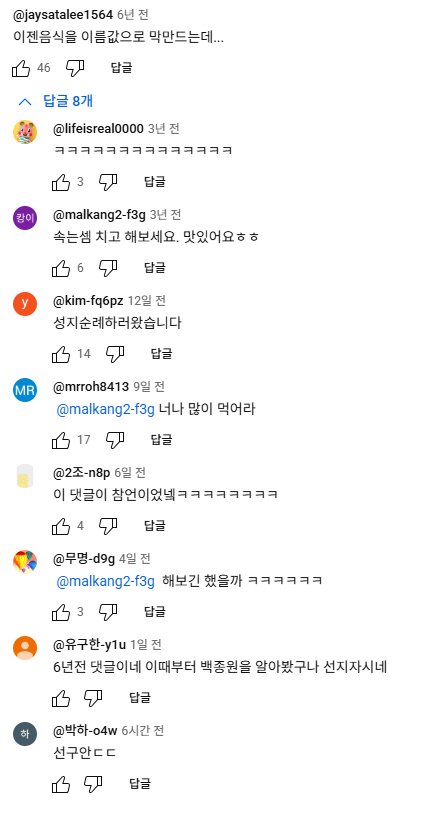Click 답글 under @kim-fq6pz's reply
This screenshot has width=440, height=813.
[161, 354]
